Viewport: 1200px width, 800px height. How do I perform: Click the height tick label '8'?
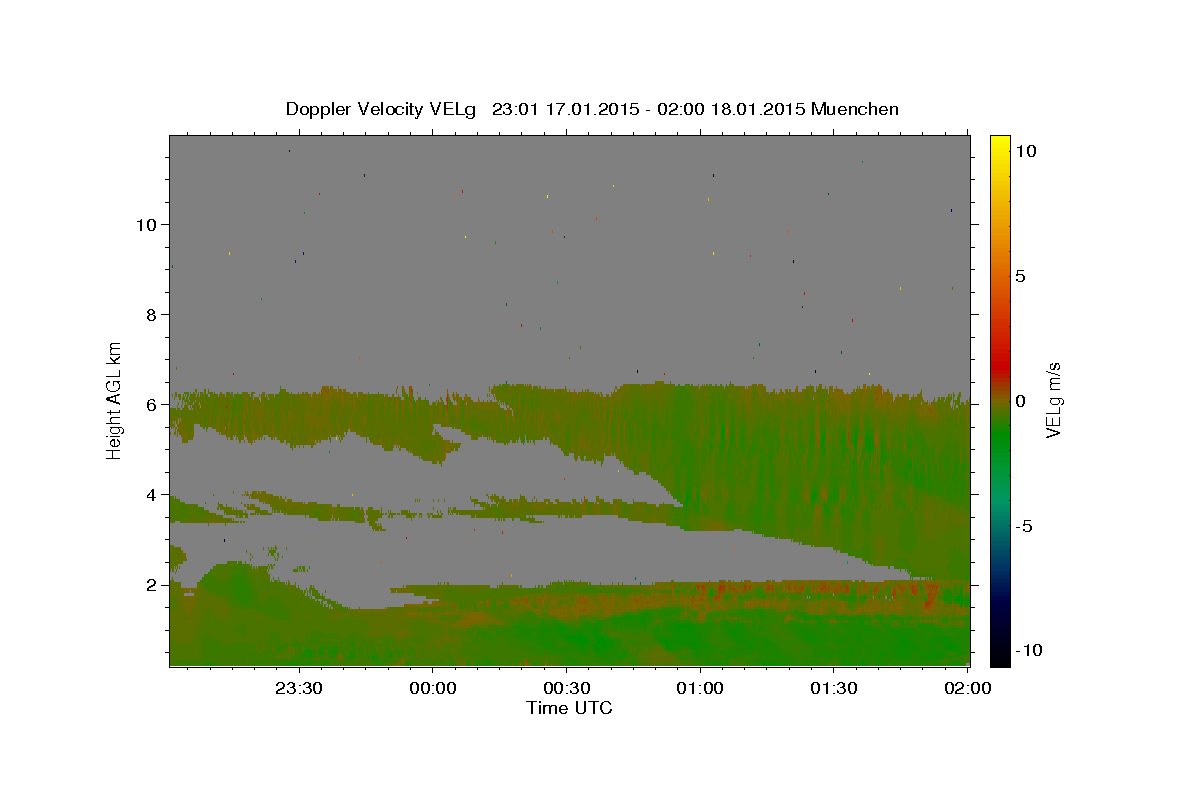(x=152, y=315)
